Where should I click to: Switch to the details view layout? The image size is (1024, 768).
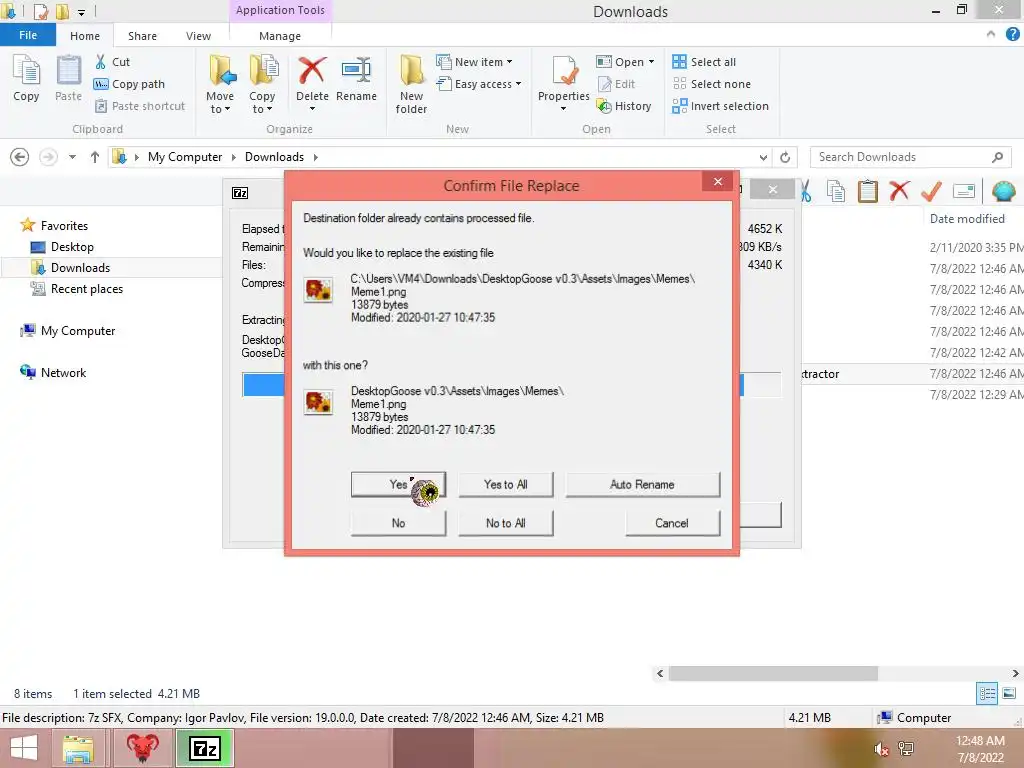tap(987, 693)
